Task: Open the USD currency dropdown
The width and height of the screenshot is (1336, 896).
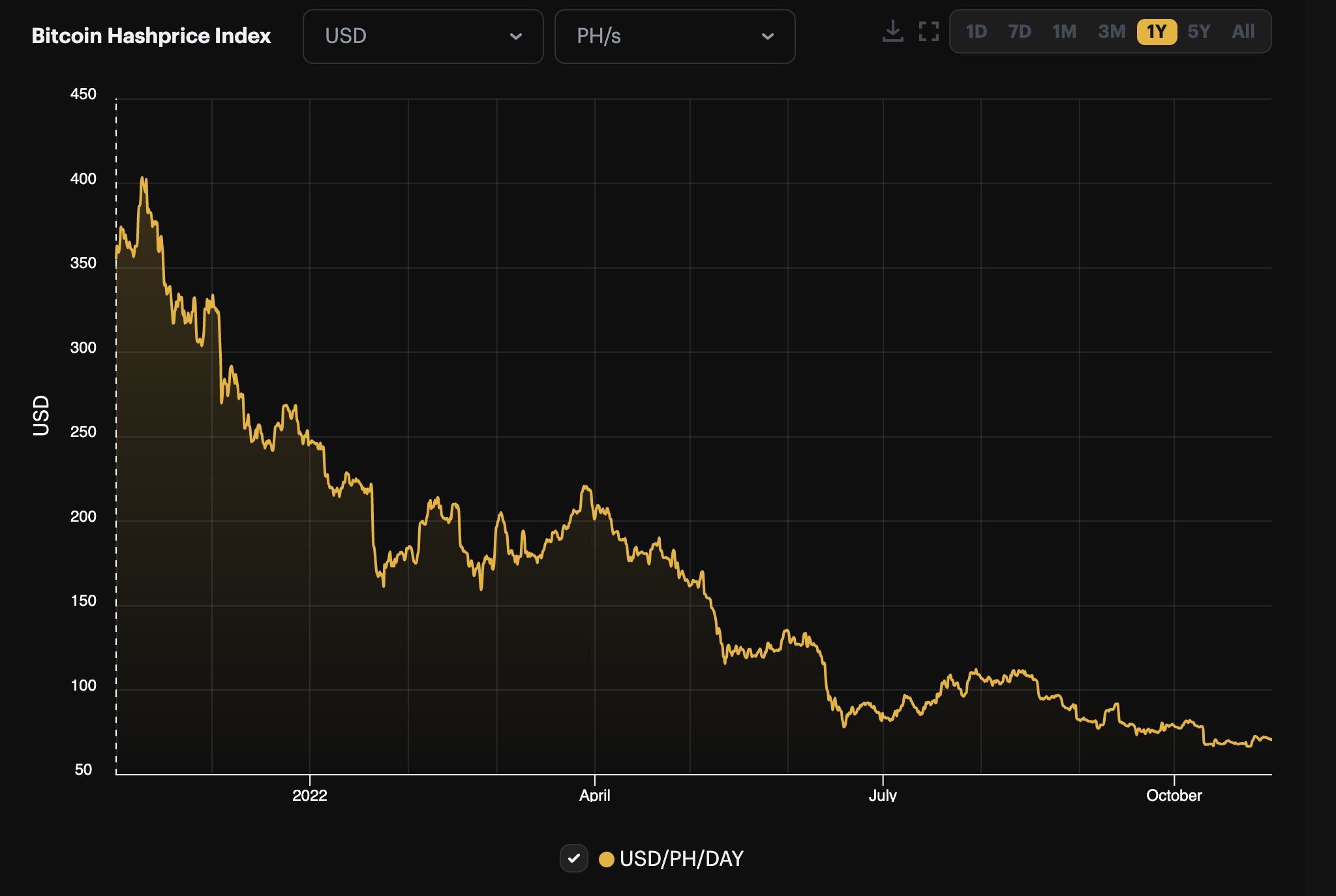Action: tap(423, 37)
